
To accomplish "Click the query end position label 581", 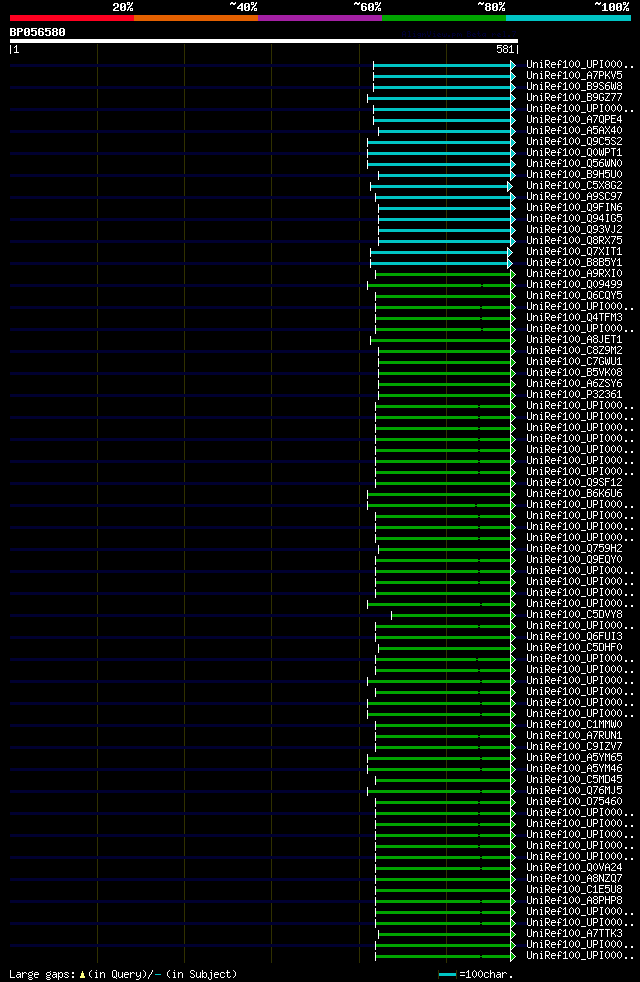I will 505,49.
